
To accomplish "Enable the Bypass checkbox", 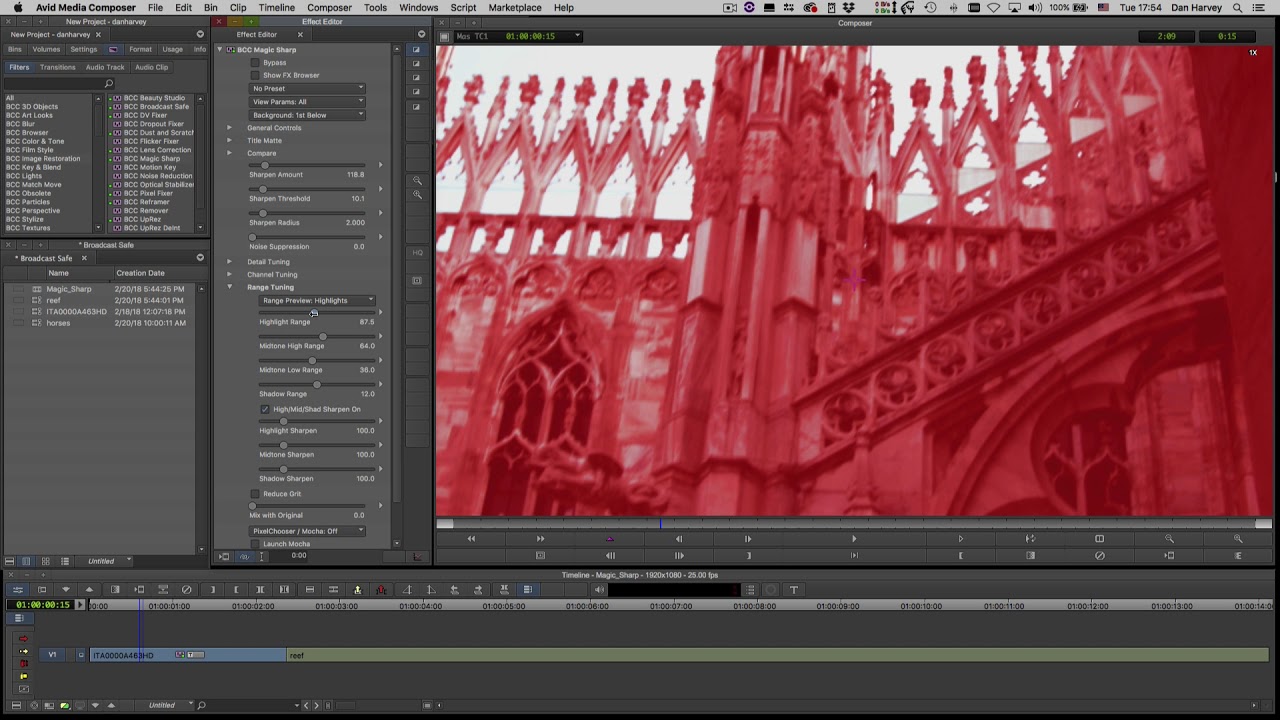I will (255, 63).
